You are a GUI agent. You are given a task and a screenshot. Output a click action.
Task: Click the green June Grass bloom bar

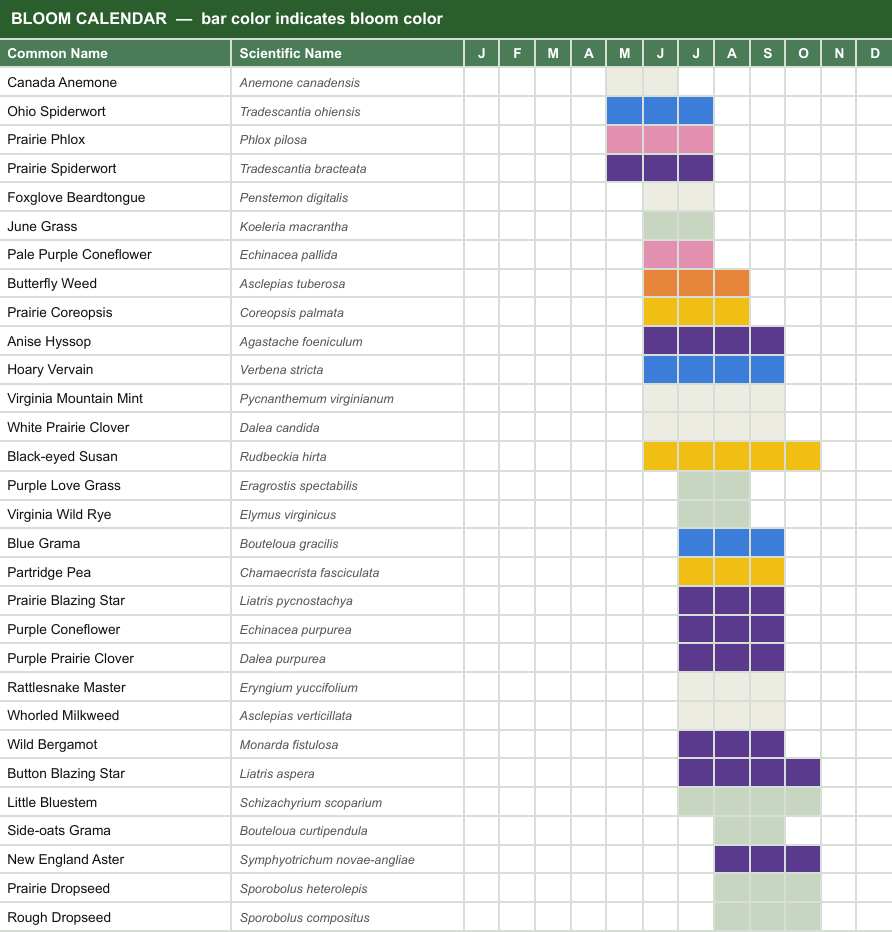tap(678, 226)
